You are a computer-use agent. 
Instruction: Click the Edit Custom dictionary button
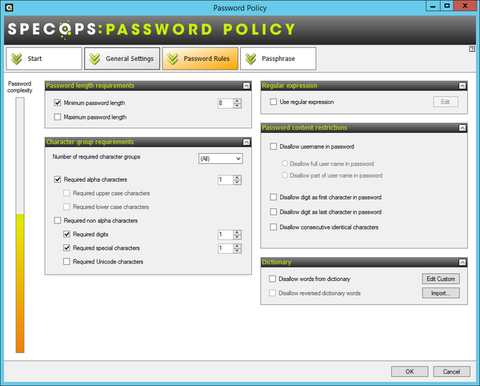(x=441, y=279)
